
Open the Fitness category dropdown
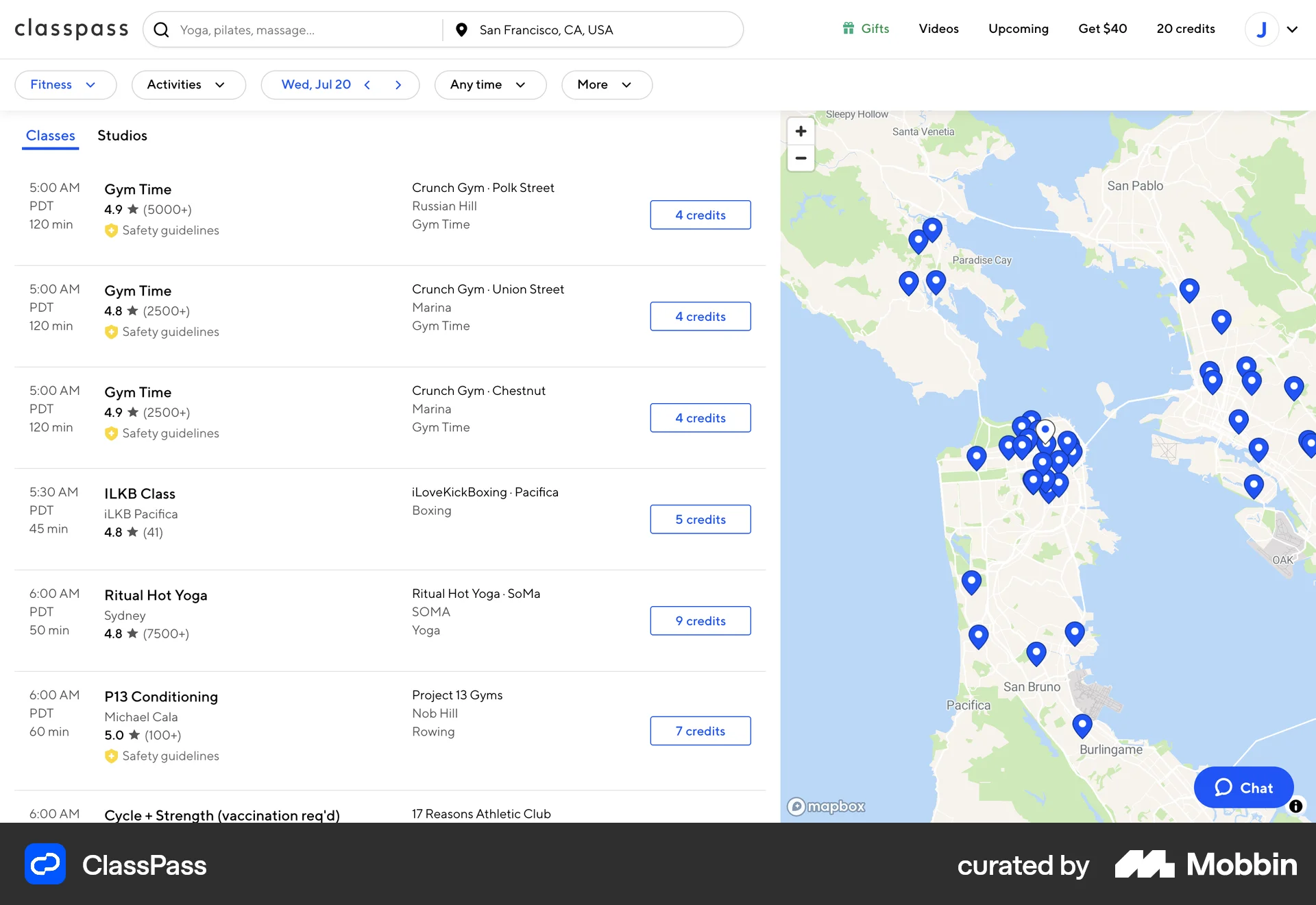click(x=65, y=84)
